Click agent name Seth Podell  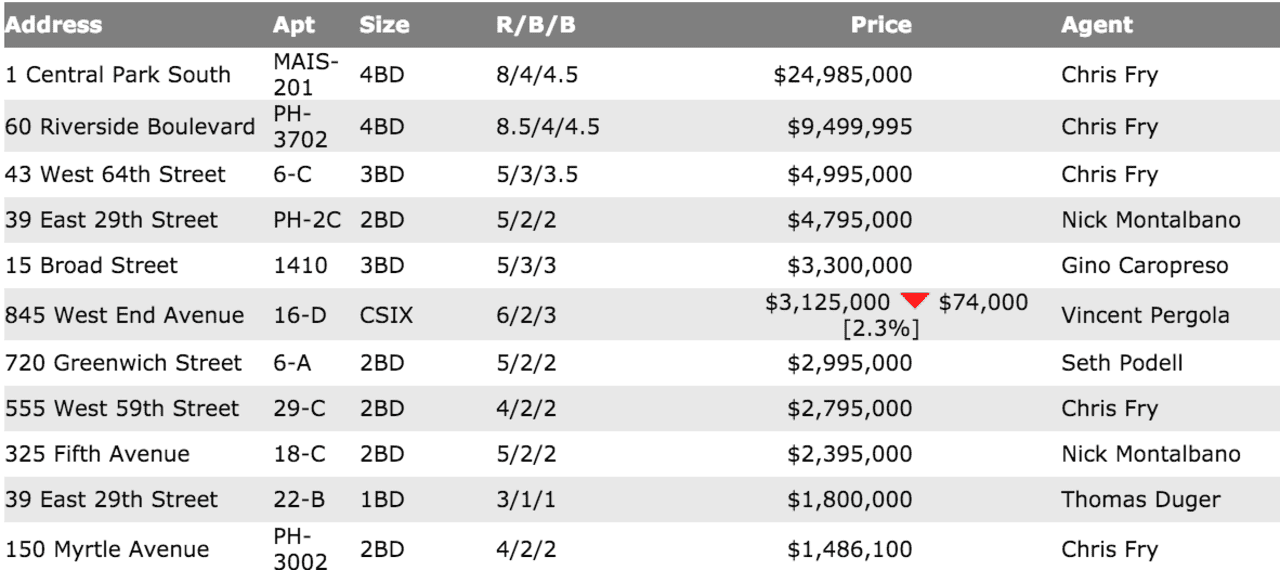[1122, 363]
